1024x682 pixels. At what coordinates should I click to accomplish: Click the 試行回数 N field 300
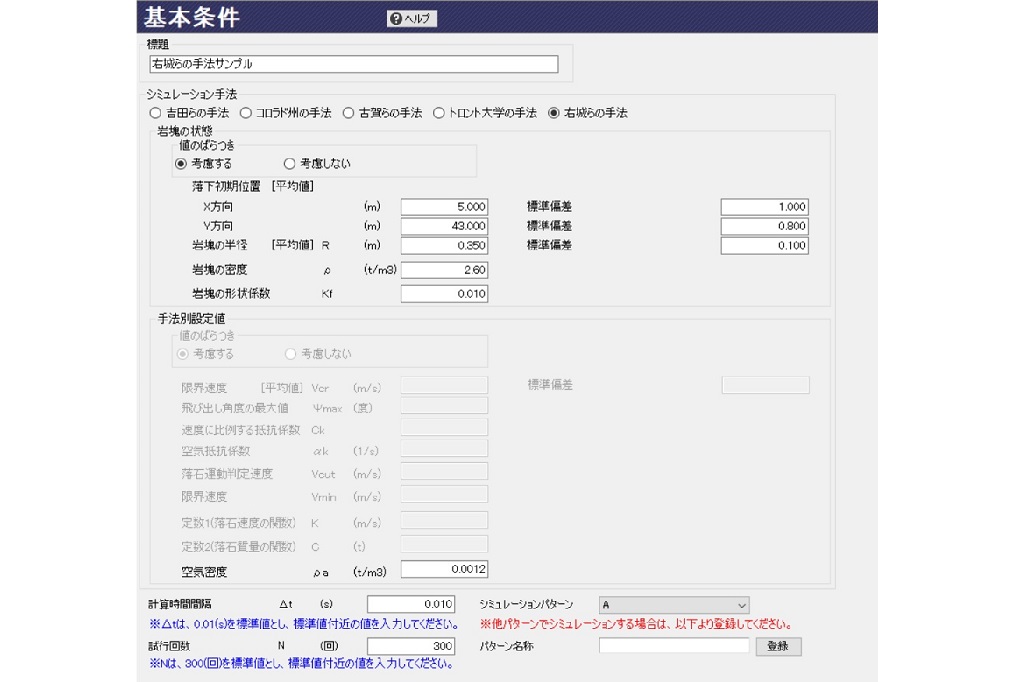(x=411, y=646)
